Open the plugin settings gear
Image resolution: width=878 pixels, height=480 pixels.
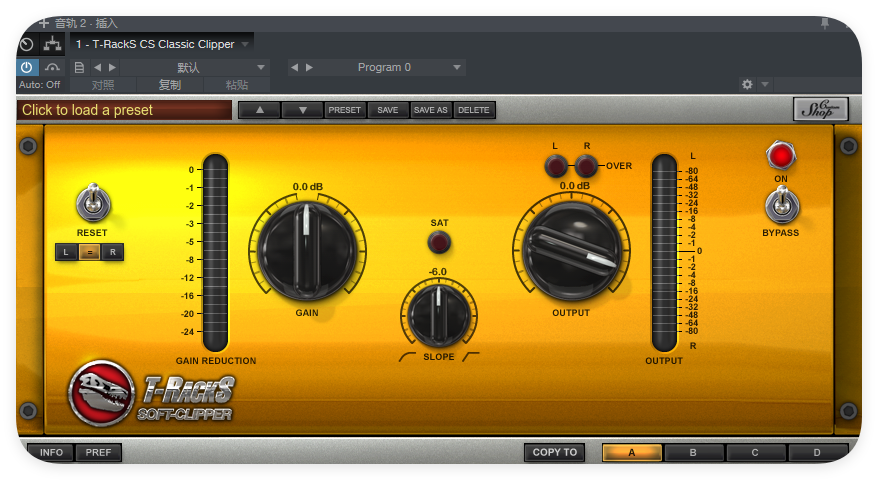(x=747, y=85)
